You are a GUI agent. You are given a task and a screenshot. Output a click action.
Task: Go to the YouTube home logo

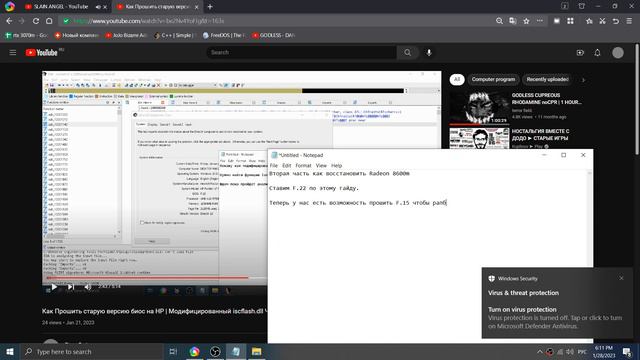click(42, 52)
